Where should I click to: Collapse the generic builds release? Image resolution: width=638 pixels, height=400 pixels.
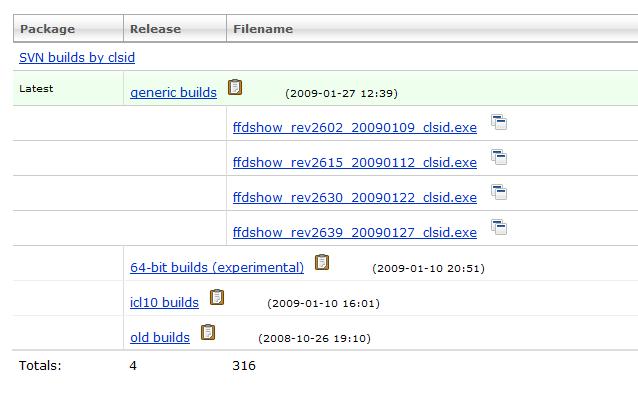click(x=173, y=93)
